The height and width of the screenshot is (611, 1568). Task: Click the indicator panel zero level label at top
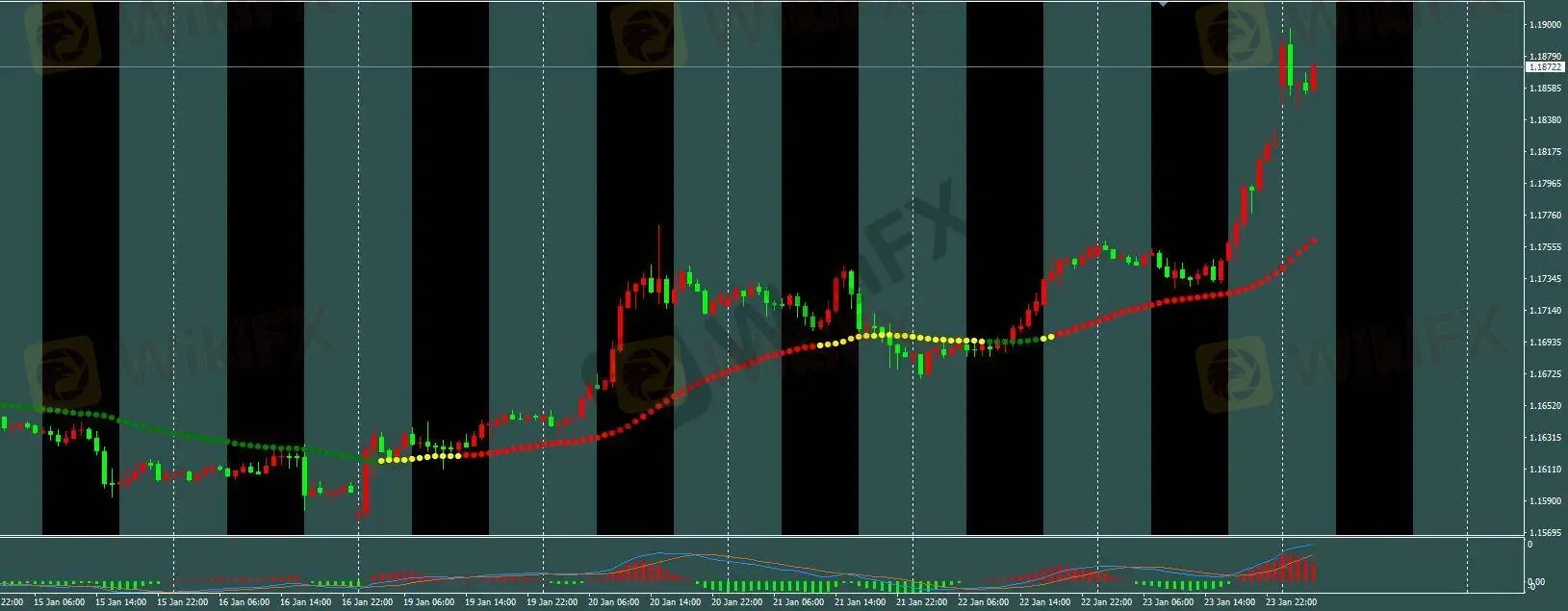point(1530,545)
